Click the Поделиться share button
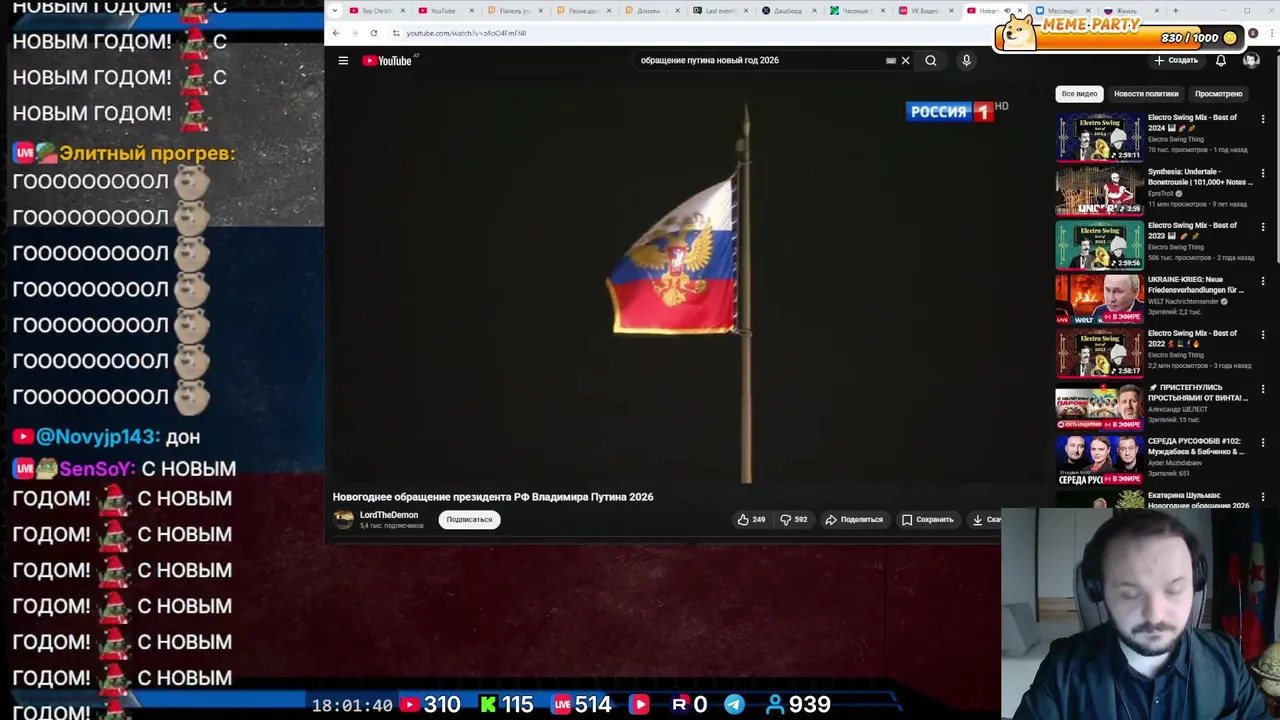The height and width of the screenshot is (720, 1280). tap(854, 520)
